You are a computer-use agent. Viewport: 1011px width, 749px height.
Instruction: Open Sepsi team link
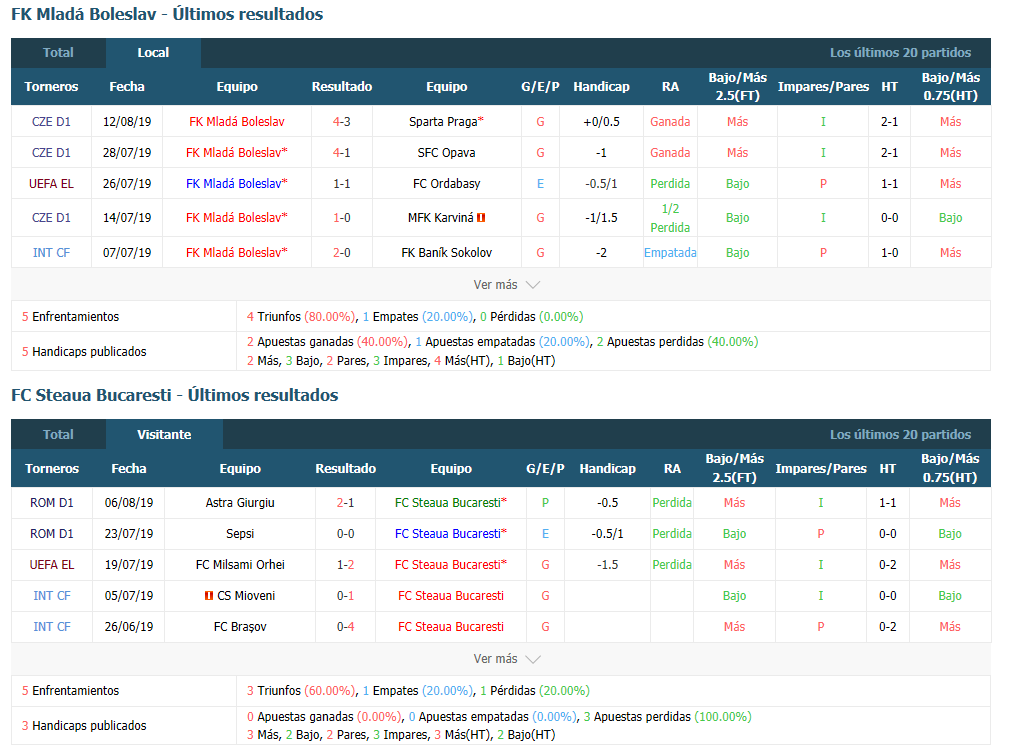click(x=240, y=534)
